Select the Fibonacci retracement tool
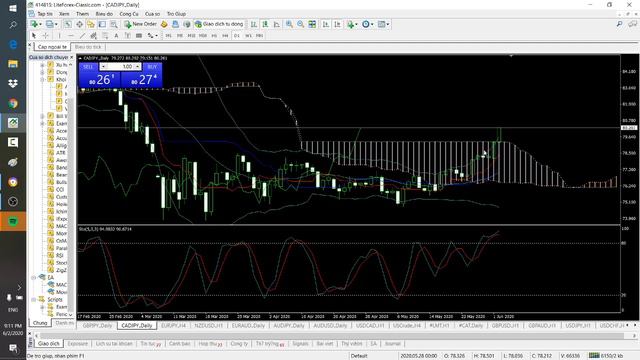The image size is (640, 360). coord(105,36)
